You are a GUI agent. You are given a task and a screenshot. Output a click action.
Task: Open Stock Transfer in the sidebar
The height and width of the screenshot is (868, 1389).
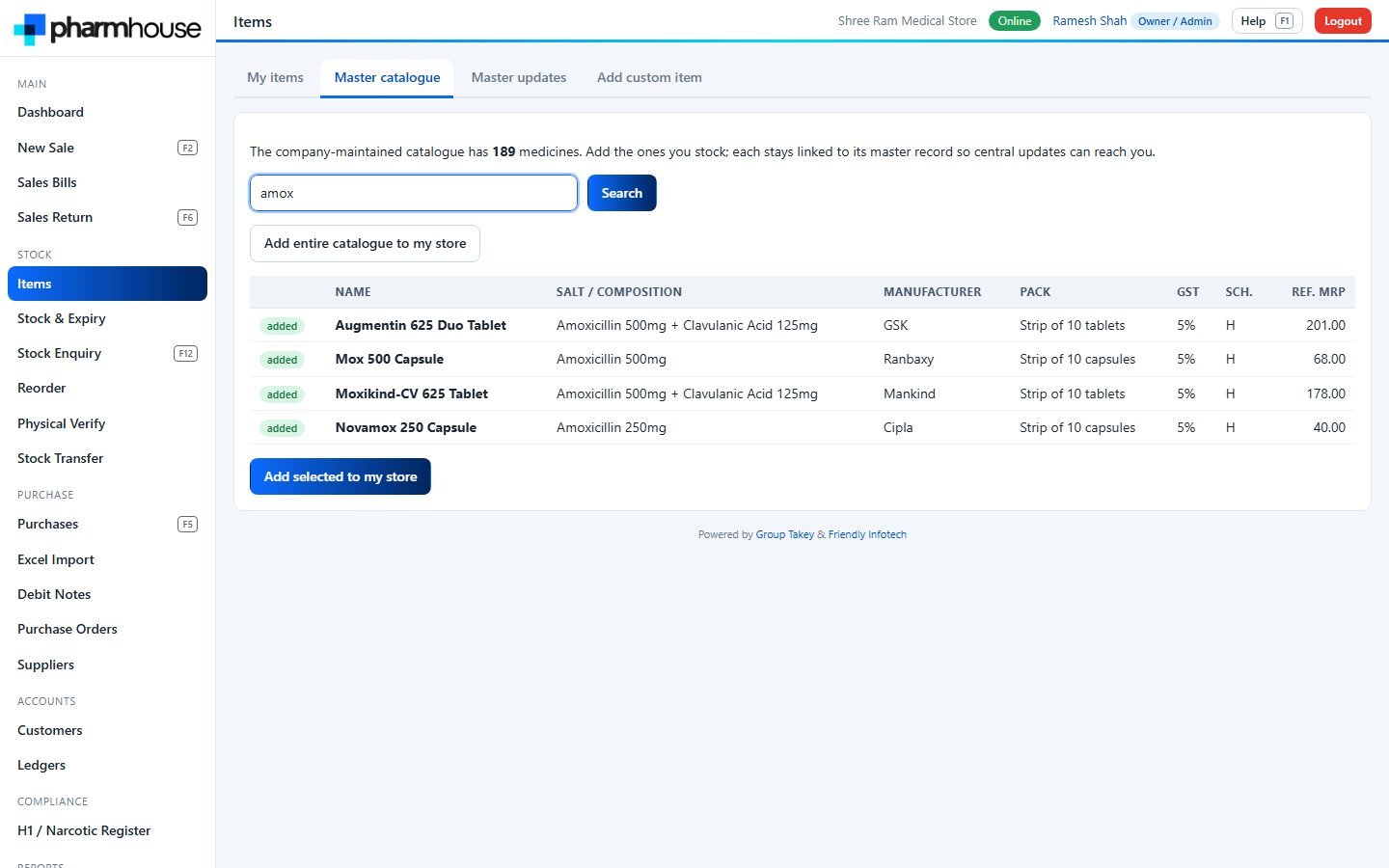tap(107, 458)
